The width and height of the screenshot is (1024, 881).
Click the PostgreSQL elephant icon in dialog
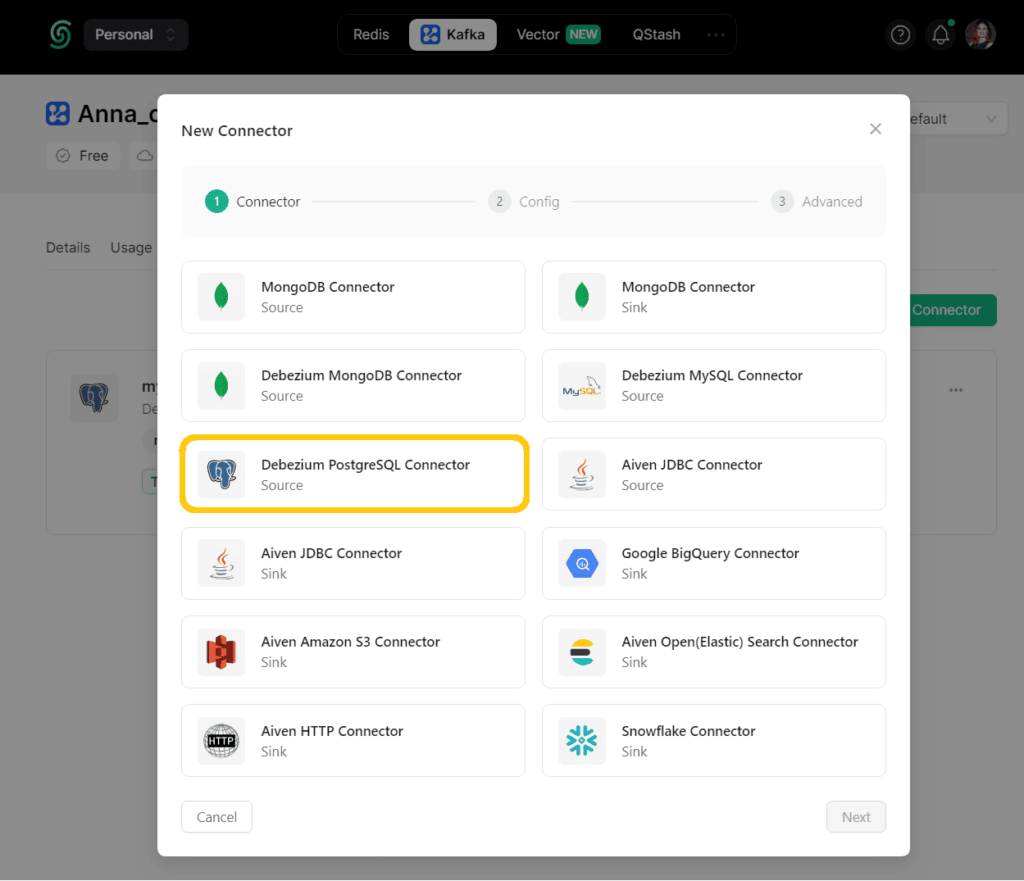click(x=221, y=474)
